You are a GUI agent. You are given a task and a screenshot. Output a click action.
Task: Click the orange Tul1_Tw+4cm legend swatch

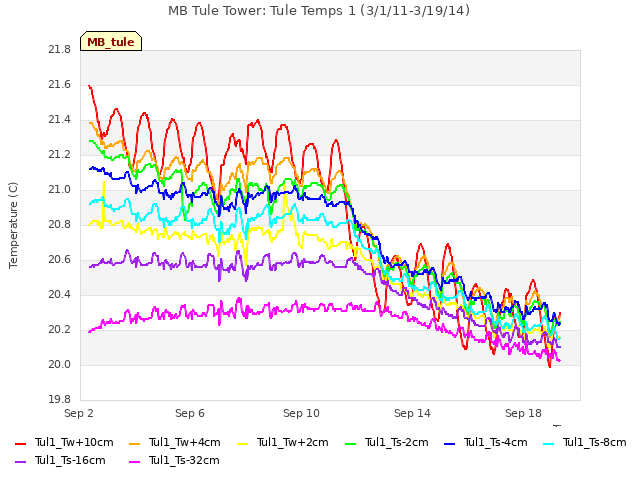[x=134, y=444]
